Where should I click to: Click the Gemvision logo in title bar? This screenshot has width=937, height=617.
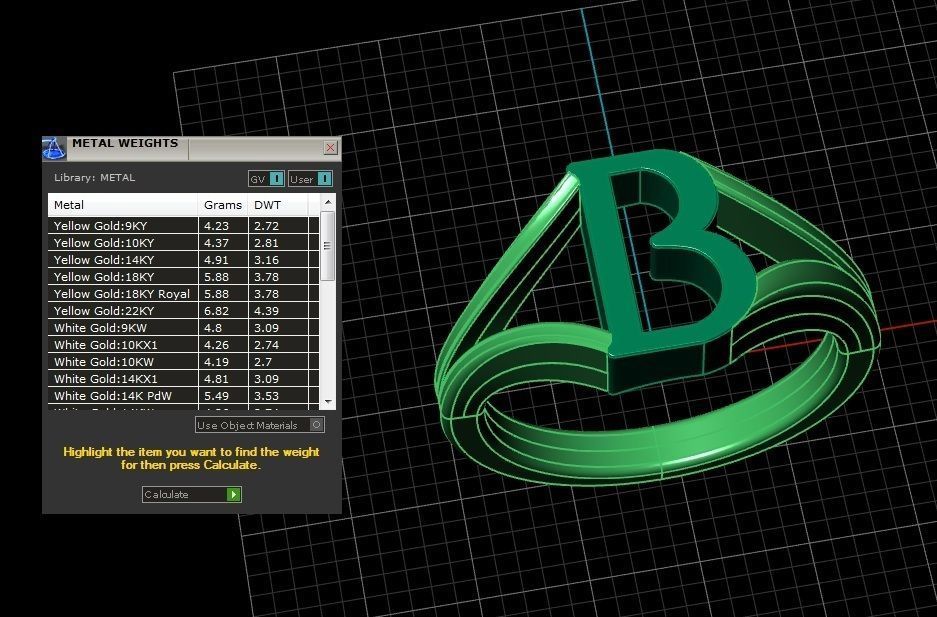point(55,147)
